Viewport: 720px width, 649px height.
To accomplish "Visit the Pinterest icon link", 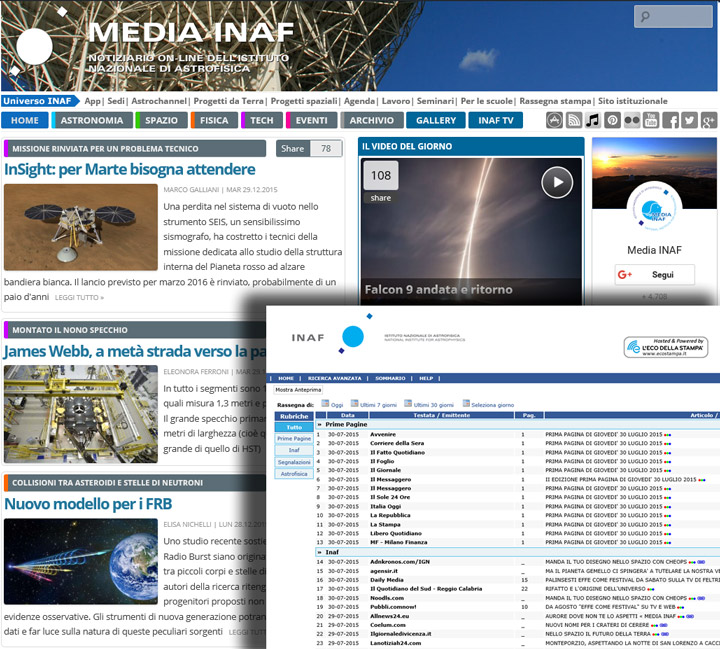I will click(x=612, y=121).
